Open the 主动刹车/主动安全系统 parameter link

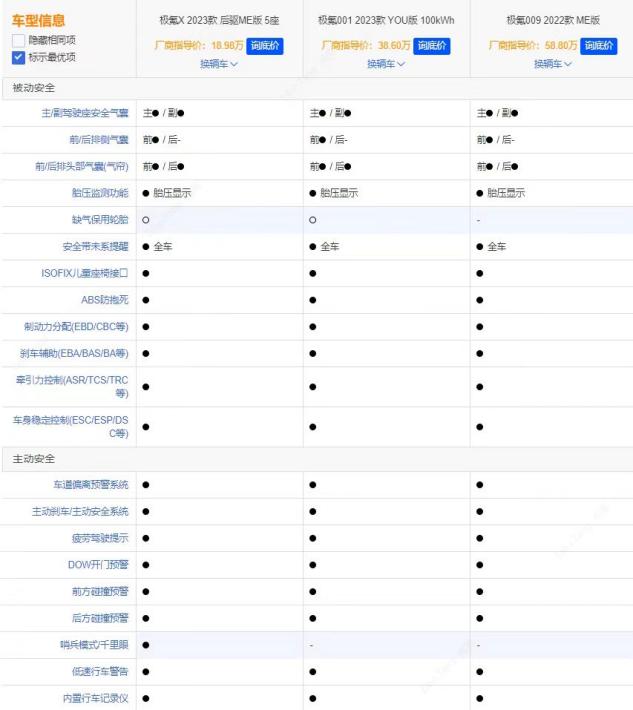click(80, 512)
